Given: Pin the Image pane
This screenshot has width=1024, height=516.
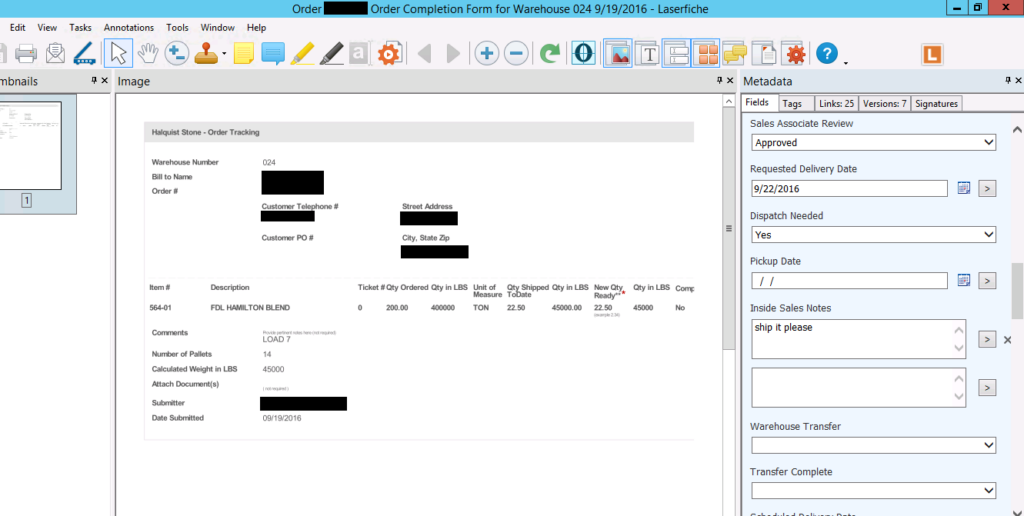Looking at the screenshot, I should [720, 81].
